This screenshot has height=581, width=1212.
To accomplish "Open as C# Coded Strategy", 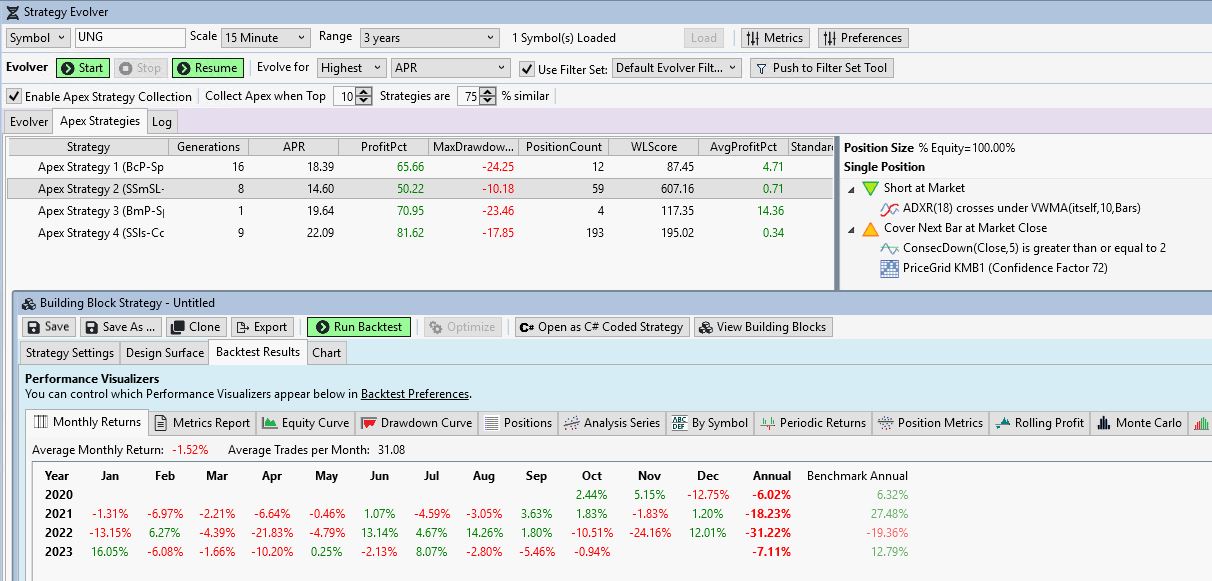I will pyautogui.click(x=600, y=327).
